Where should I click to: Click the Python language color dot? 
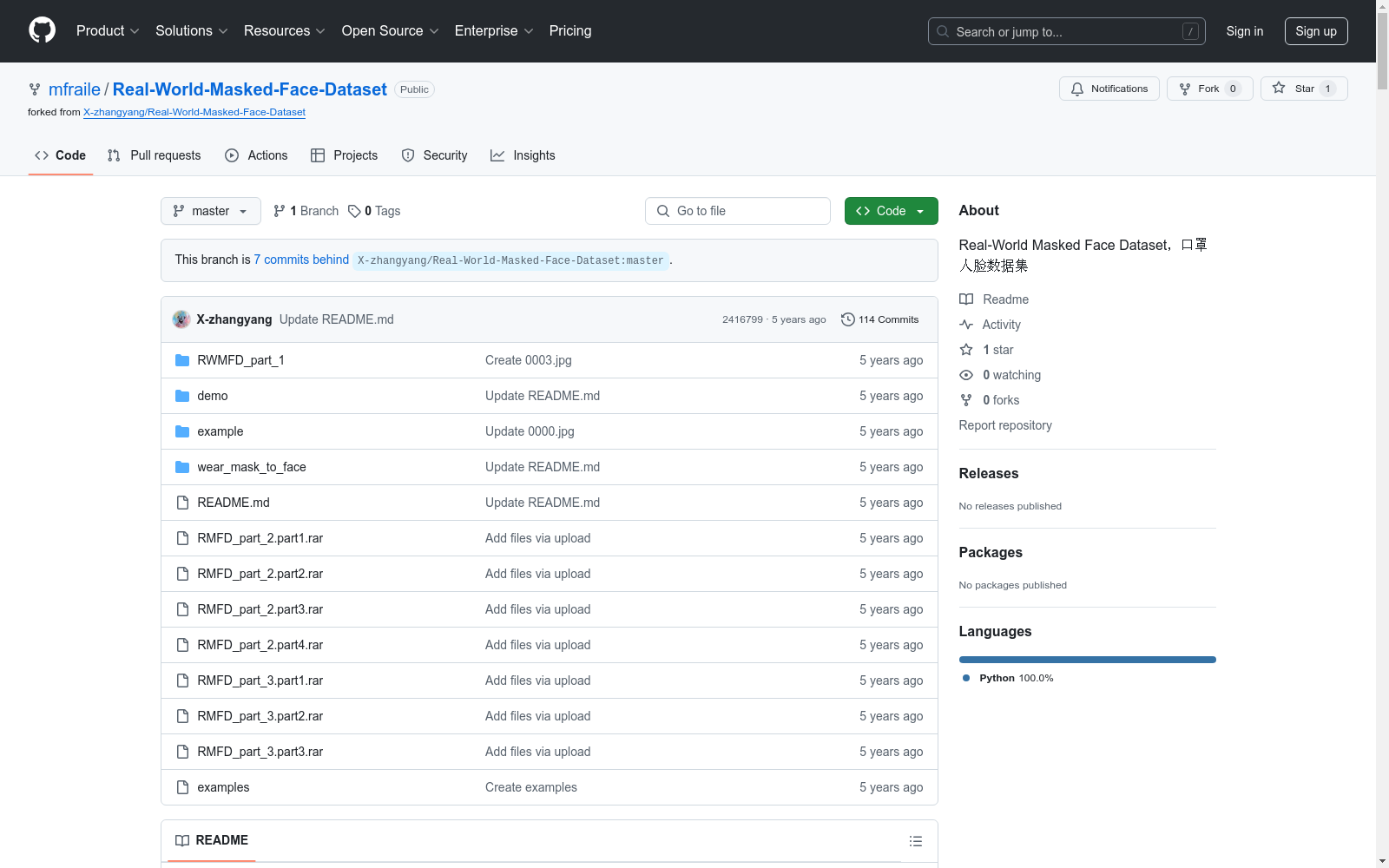966,678
